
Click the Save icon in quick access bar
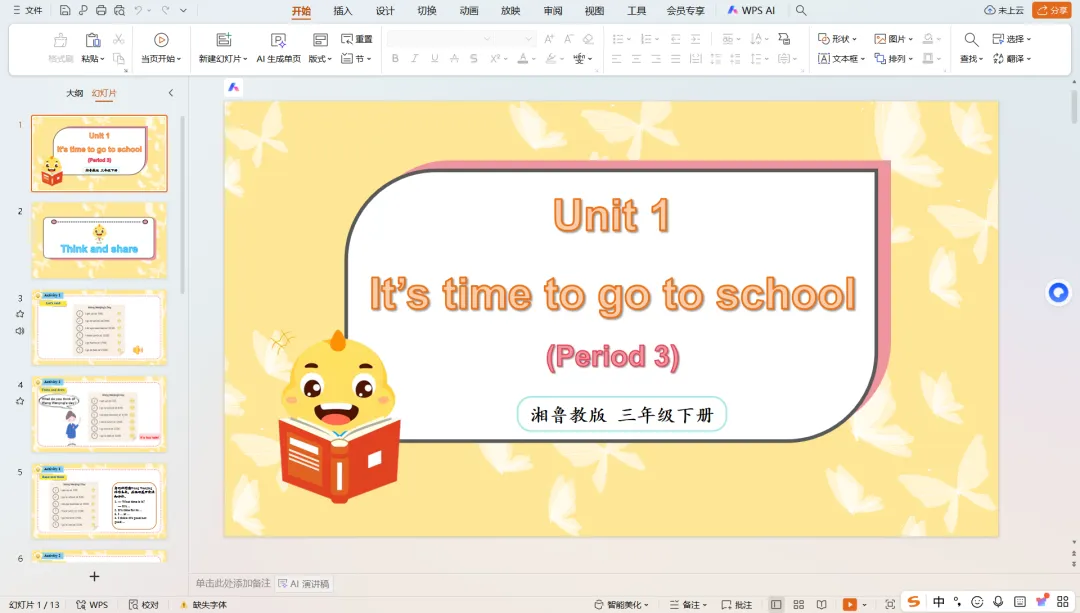(x=65, y=10)
